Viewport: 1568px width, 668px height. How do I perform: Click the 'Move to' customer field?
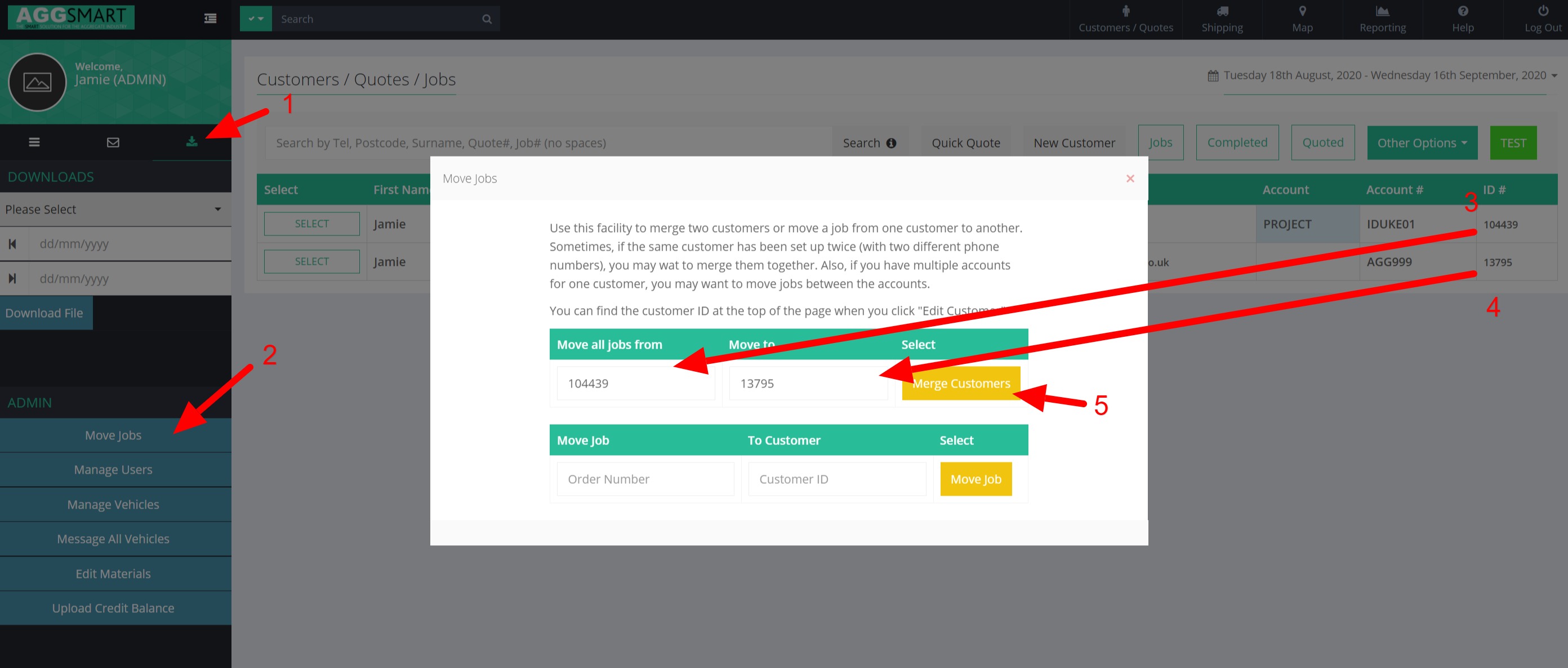tap(808, 384)
